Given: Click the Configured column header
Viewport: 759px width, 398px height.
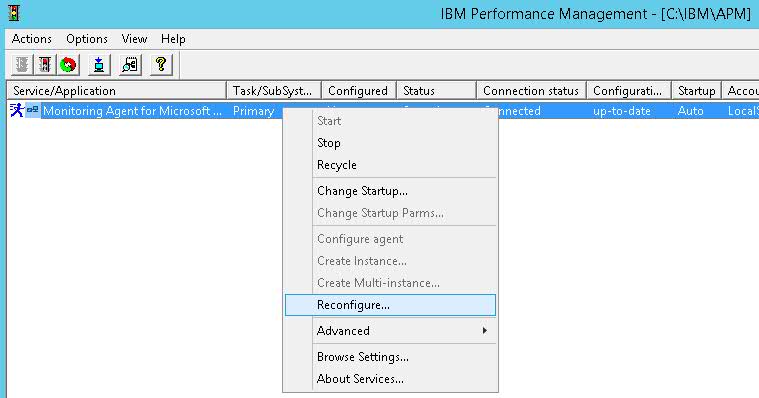Looking at the screenshot, I should pos(359,91).
